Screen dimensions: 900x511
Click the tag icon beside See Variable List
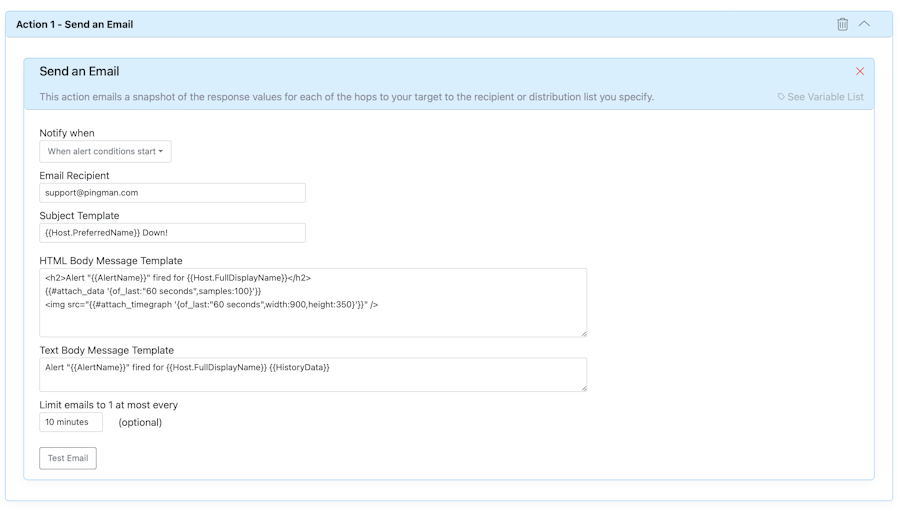pos(781,97)
